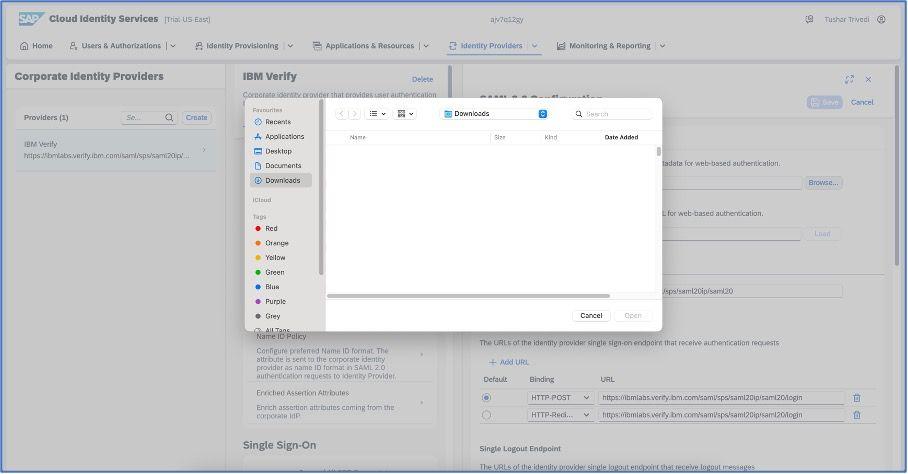Viewport: 908px width, 474px height.
Task: Click the Save button in configuration panel
Action: (825, 102)
